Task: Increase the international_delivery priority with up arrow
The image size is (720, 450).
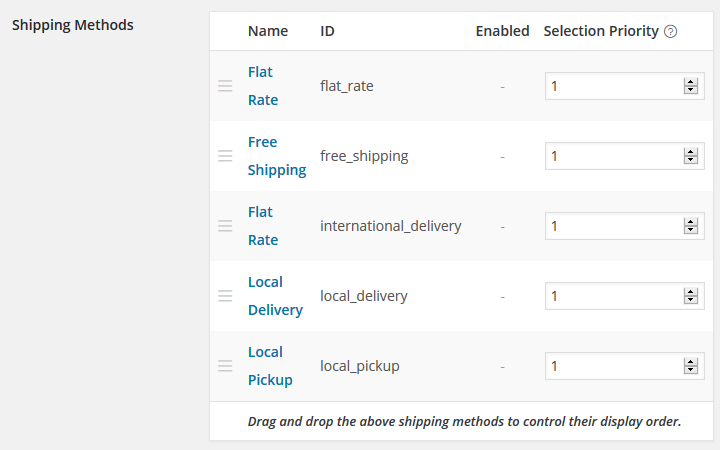Action: pyautogui.click(x=690, y=222)
